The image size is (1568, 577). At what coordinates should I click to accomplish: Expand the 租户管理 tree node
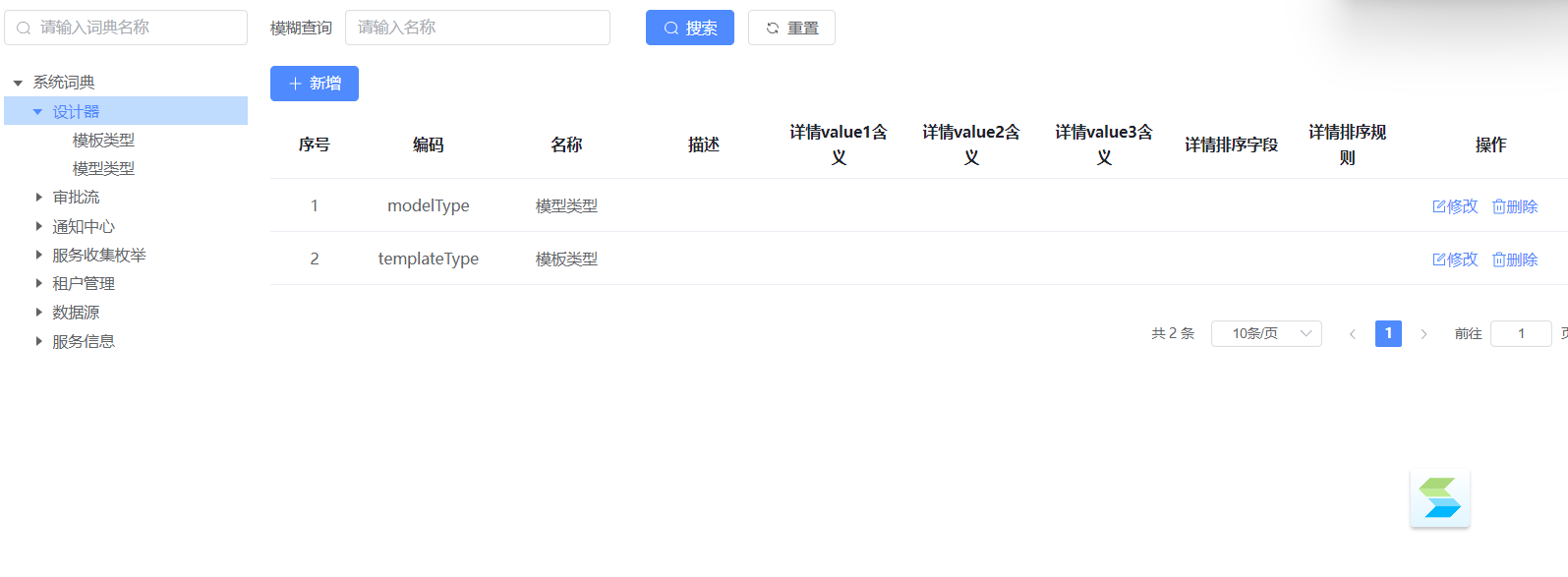tap(38, 283)
